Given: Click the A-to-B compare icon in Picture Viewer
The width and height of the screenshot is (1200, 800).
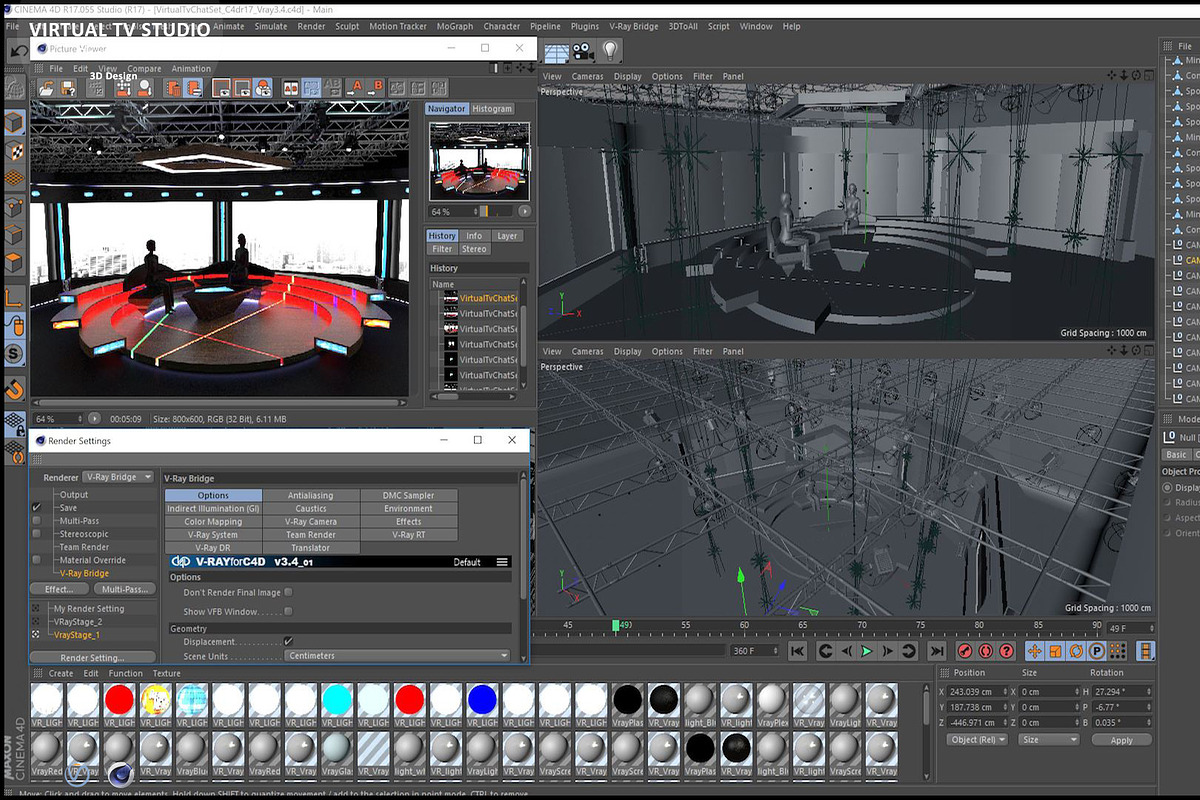Looking at the screenshot, I should point(332,88).
